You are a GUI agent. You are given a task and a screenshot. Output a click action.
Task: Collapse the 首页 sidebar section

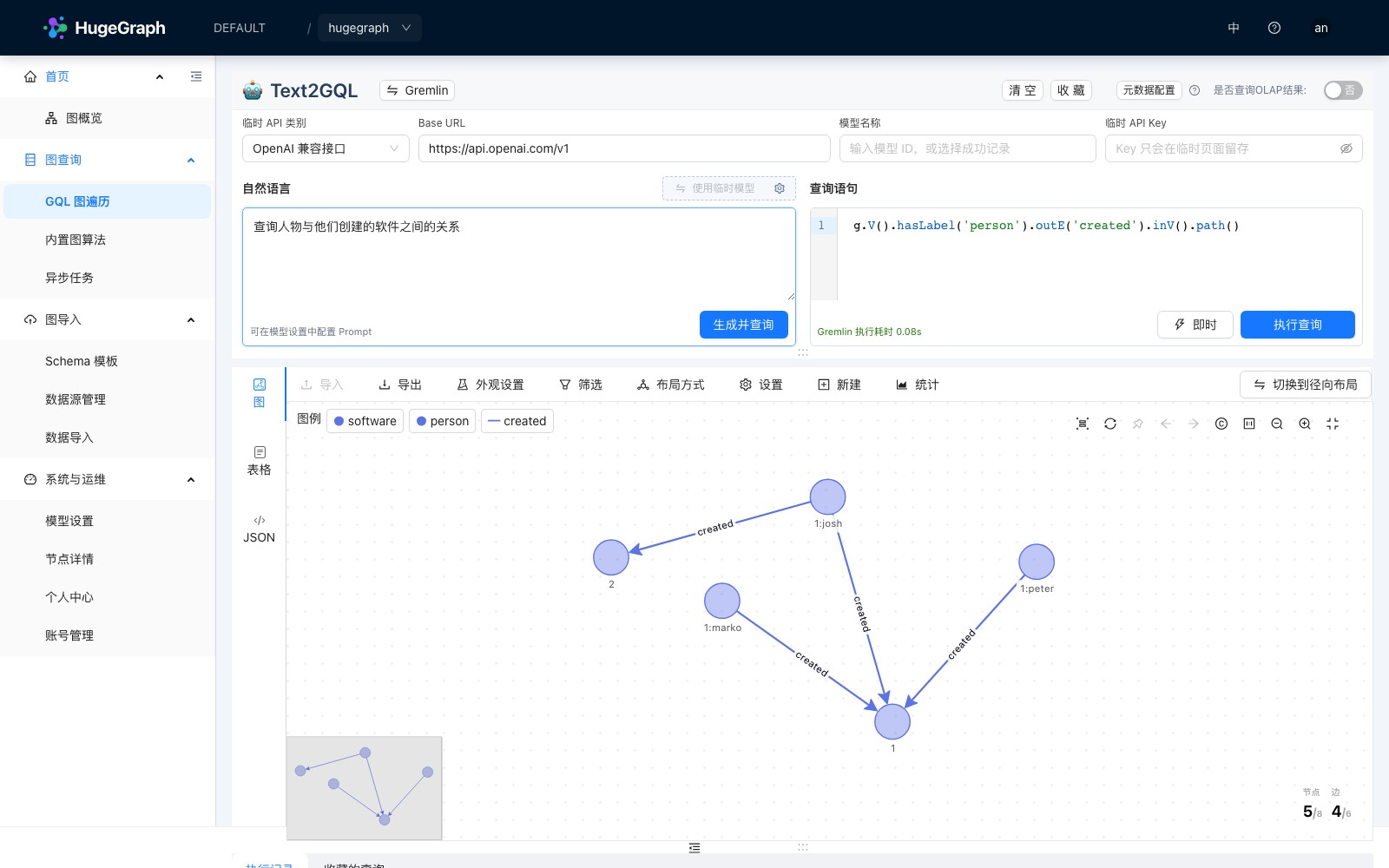click(160, 76)
